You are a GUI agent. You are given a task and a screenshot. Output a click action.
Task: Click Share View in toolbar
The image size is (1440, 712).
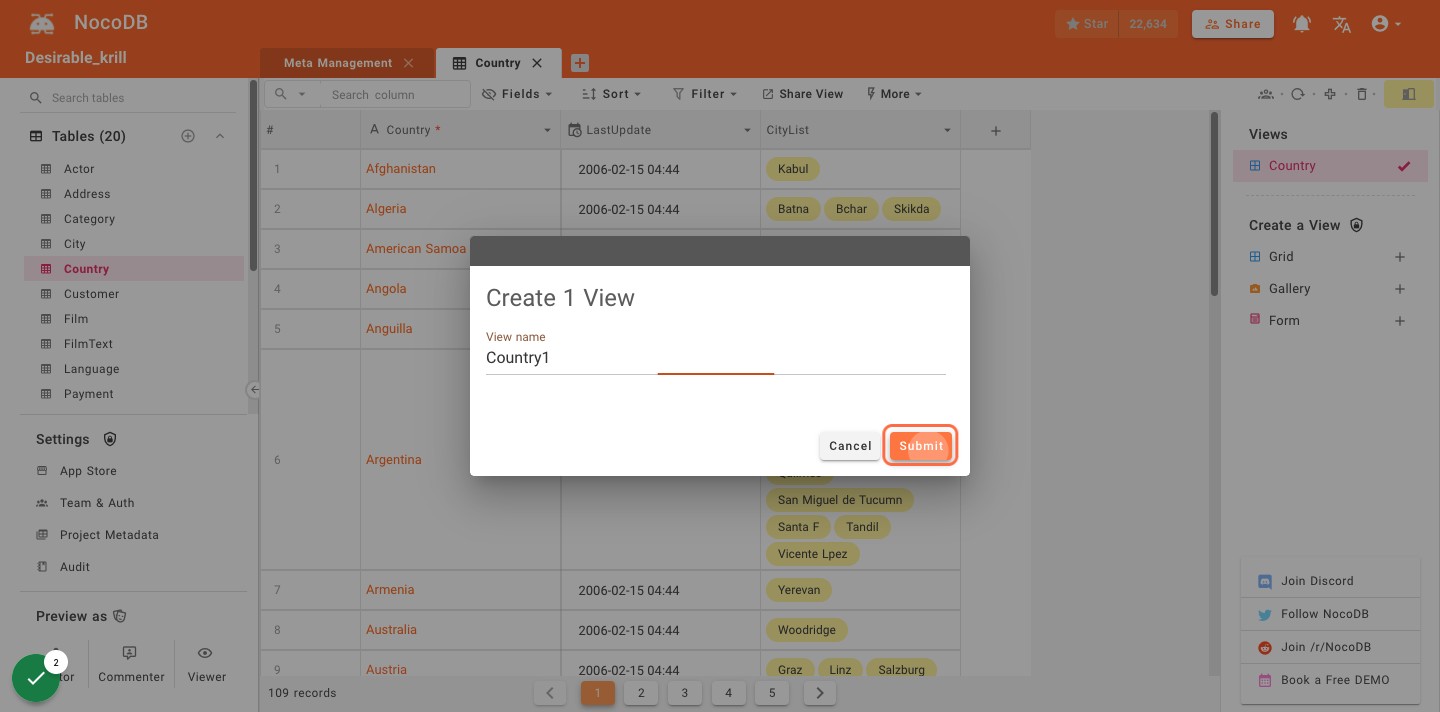tap(803, 94)
